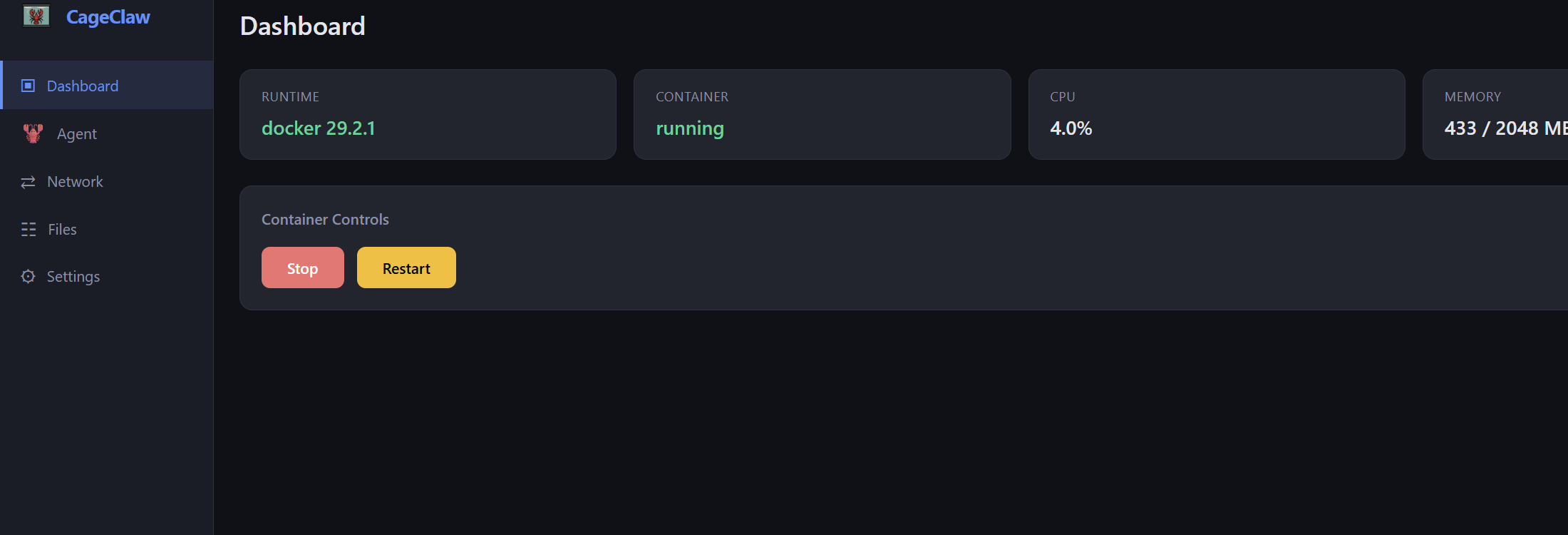1568x535 pixels.
Task: Click the RUNTIME card showing docker 29.2.1
Action: click(x=428, y=114)
